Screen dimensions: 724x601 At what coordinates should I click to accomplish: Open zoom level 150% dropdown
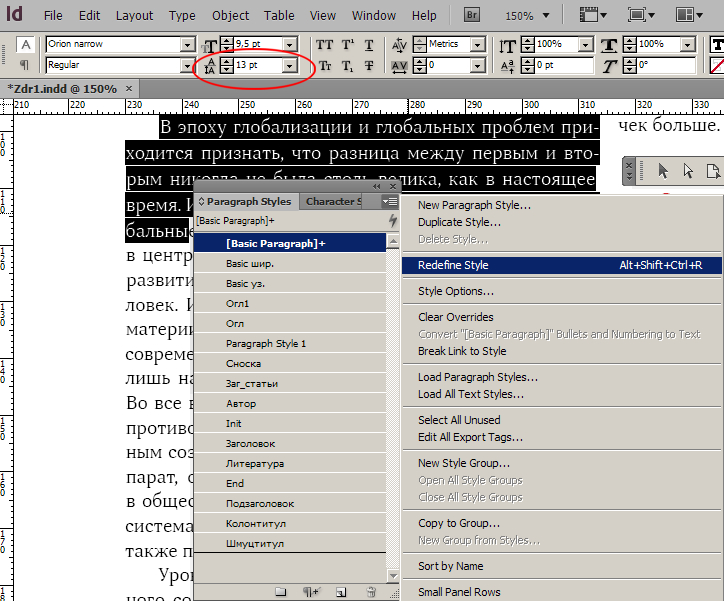point(546,15)
